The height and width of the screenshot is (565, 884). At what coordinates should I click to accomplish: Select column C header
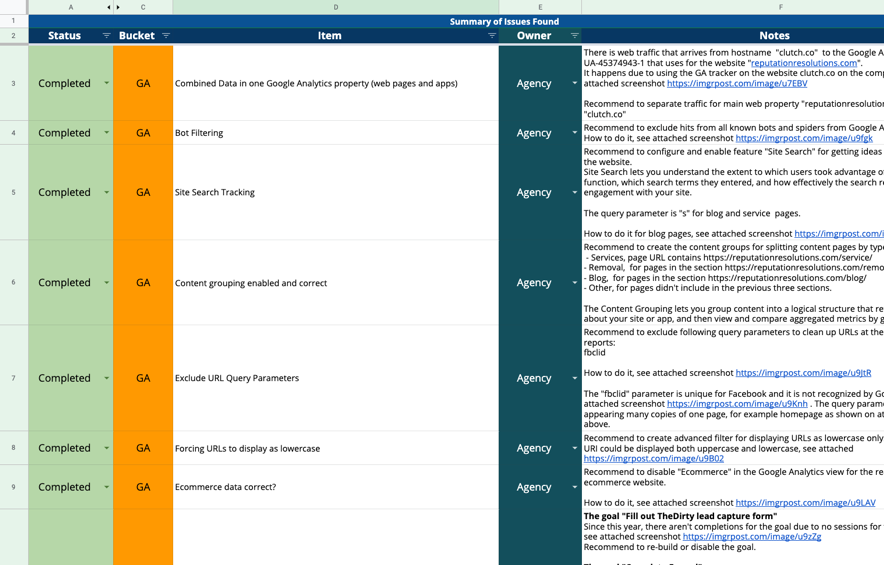[x=143, y=7]
